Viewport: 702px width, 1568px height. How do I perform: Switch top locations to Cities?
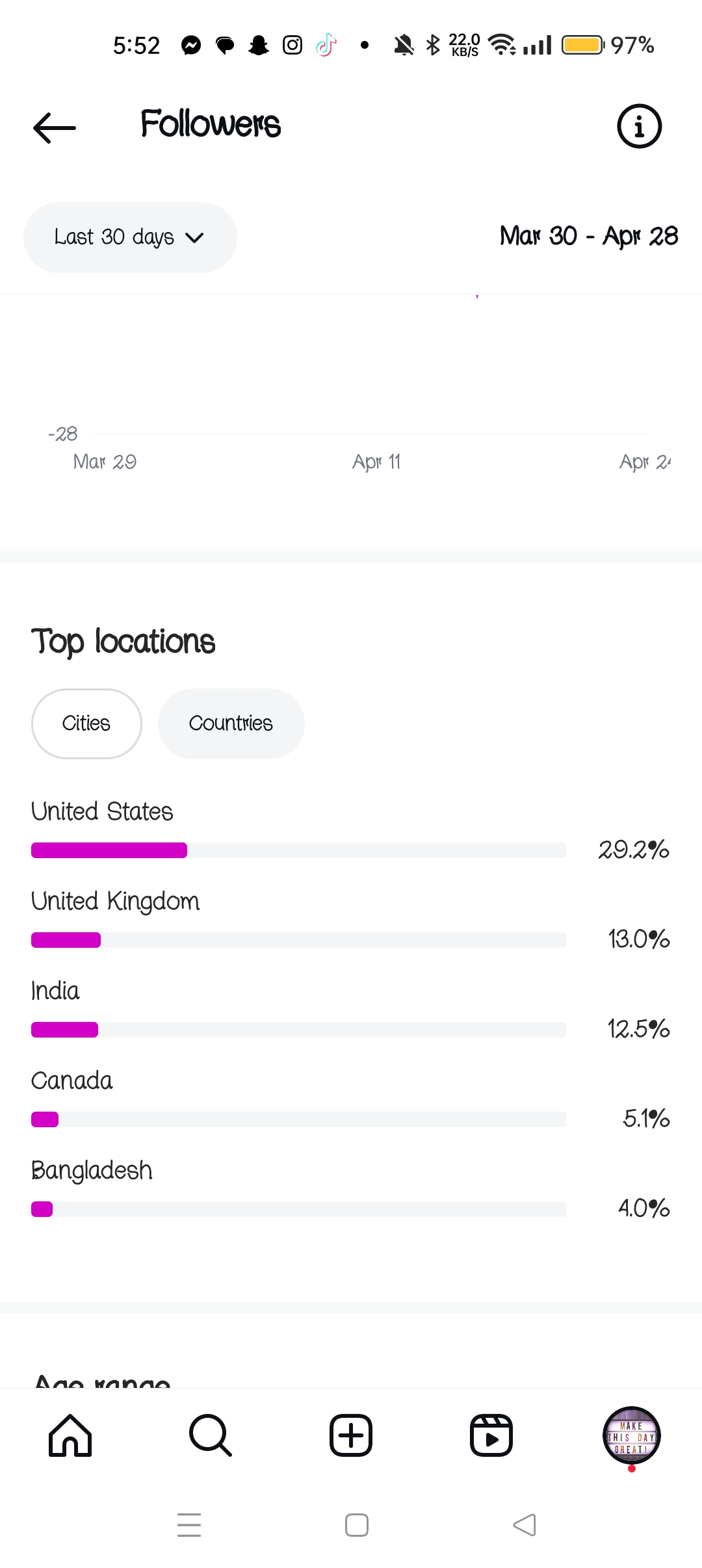(86, 724)
